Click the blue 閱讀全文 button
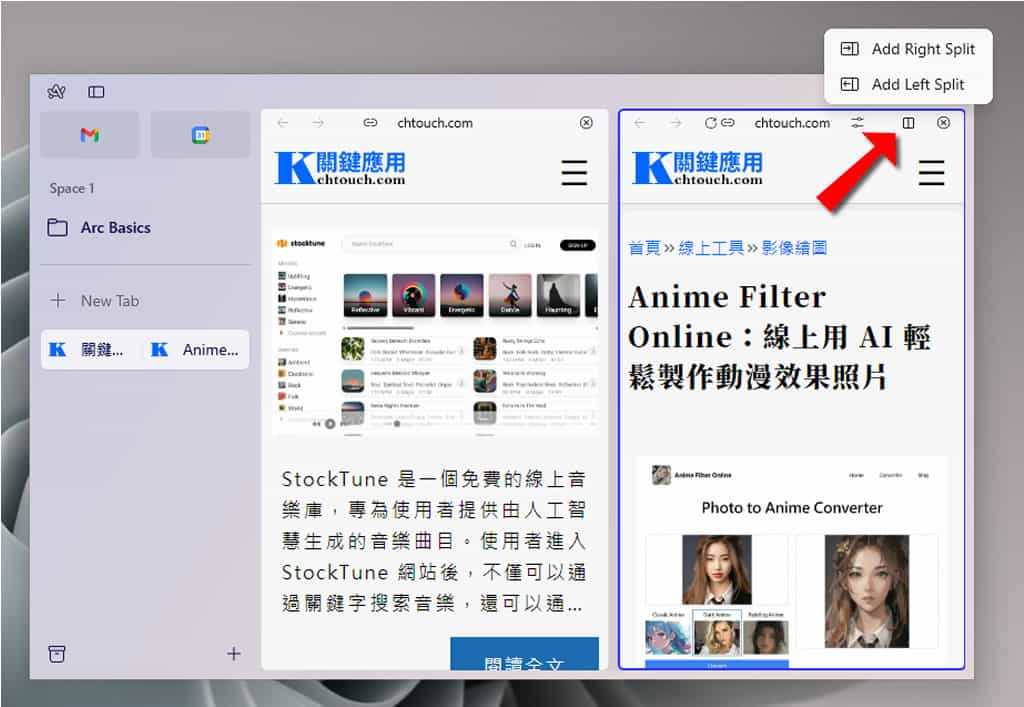 (524, 653)
